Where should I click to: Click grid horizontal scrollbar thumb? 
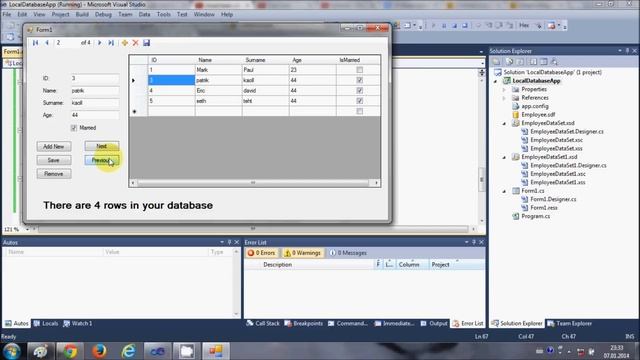(x=253, y=183)
